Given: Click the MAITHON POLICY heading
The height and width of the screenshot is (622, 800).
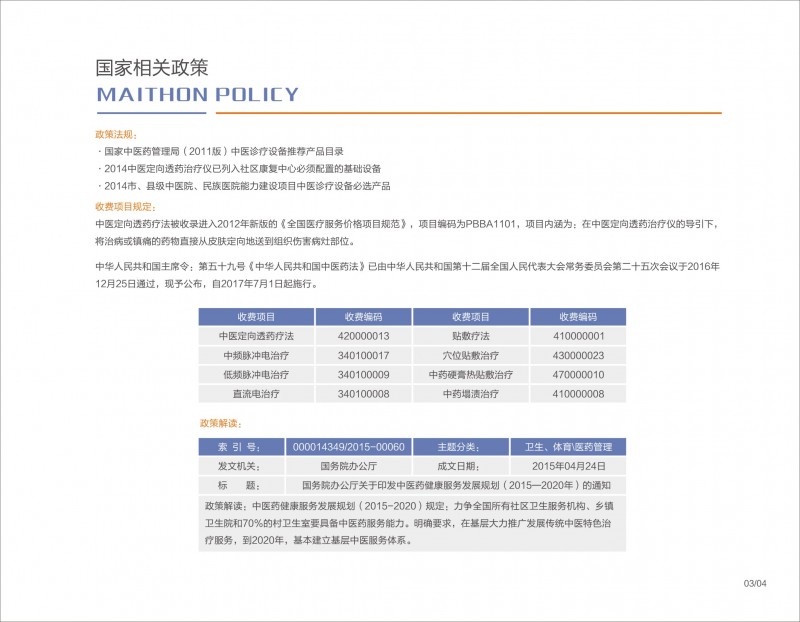Looking at the screenshot, I should tap(197, 95).
